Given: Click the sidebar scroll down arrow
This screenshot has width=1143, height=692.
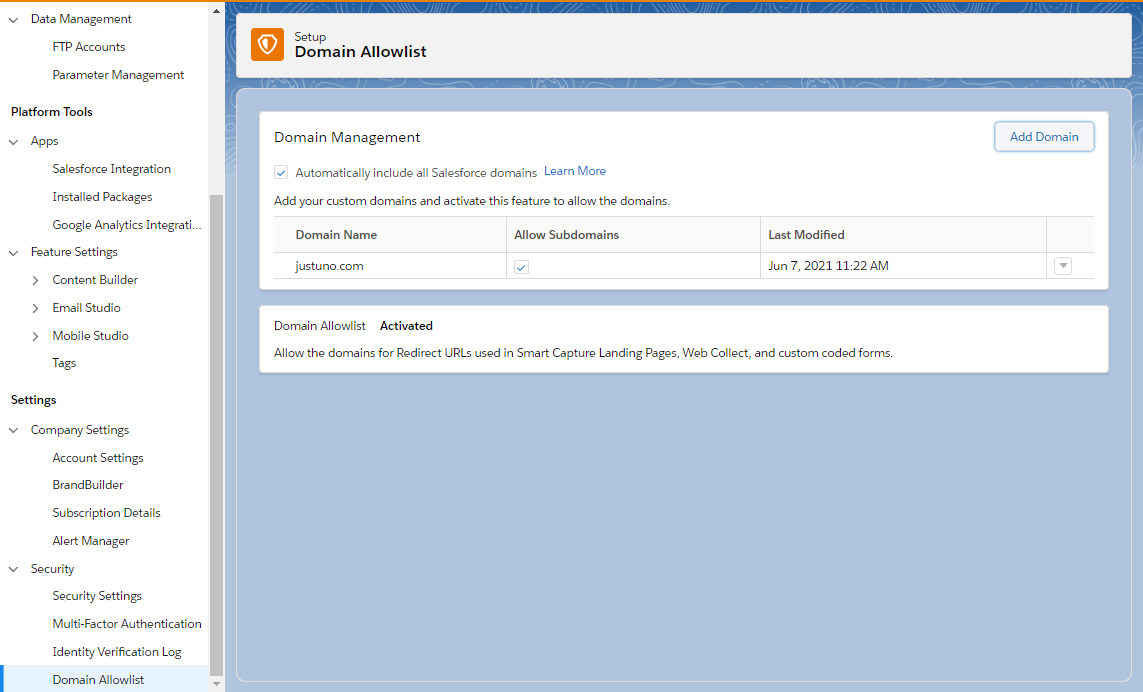Looking at the screenshot, I should [x=217, y=684].
